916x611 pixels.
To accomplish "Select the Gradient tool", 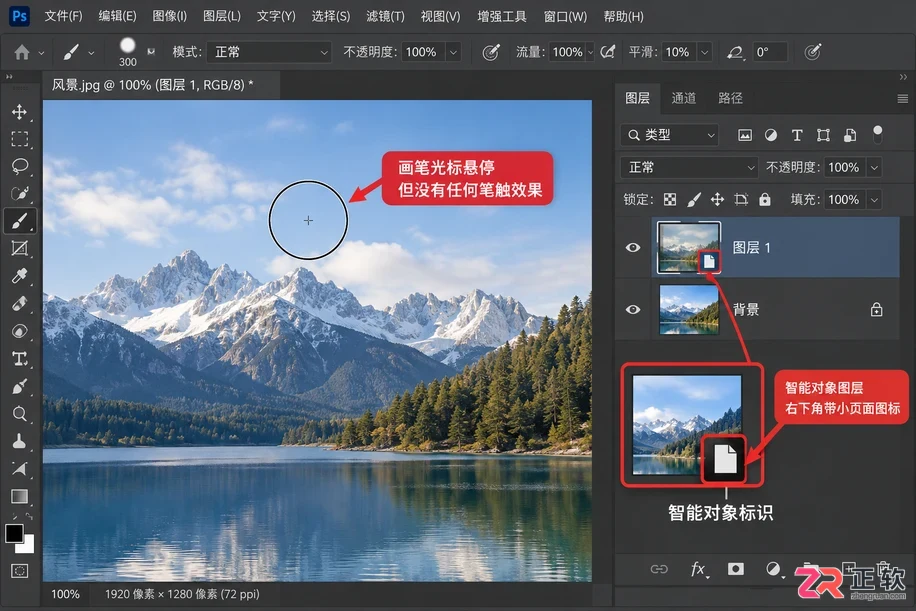I will (x=19, y=496).
